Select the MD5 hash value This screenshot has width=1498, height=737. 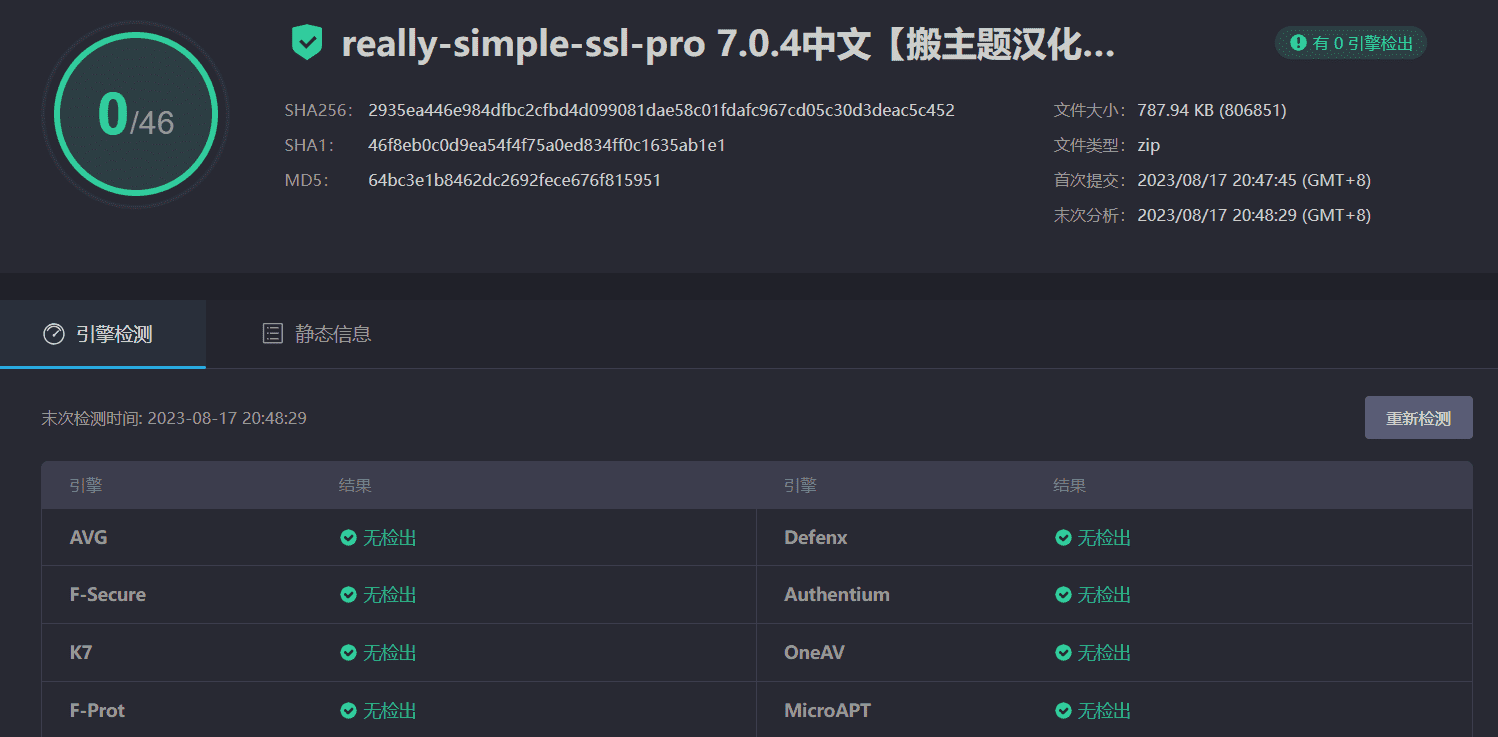(x=514, y=180)
